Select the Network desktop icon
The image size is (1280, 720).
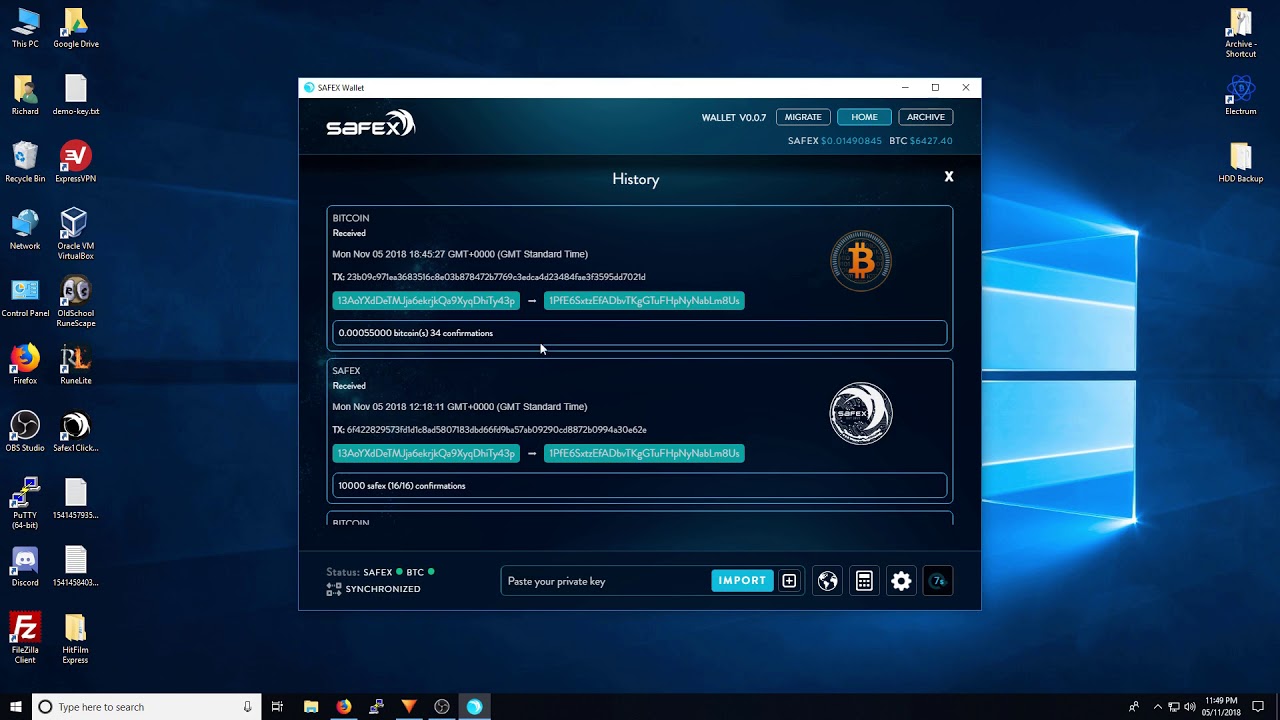point(25,229)
